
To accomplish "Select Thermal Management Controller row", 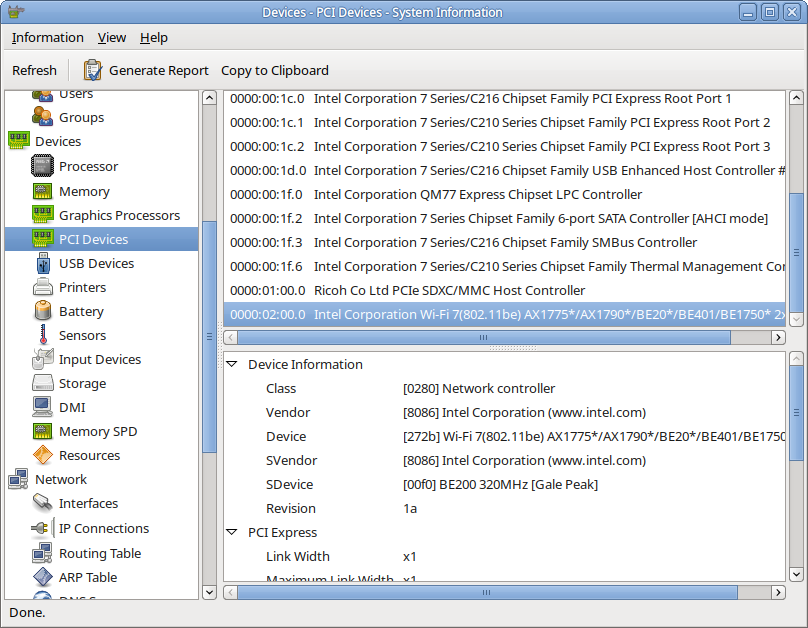I will [504, 266].
